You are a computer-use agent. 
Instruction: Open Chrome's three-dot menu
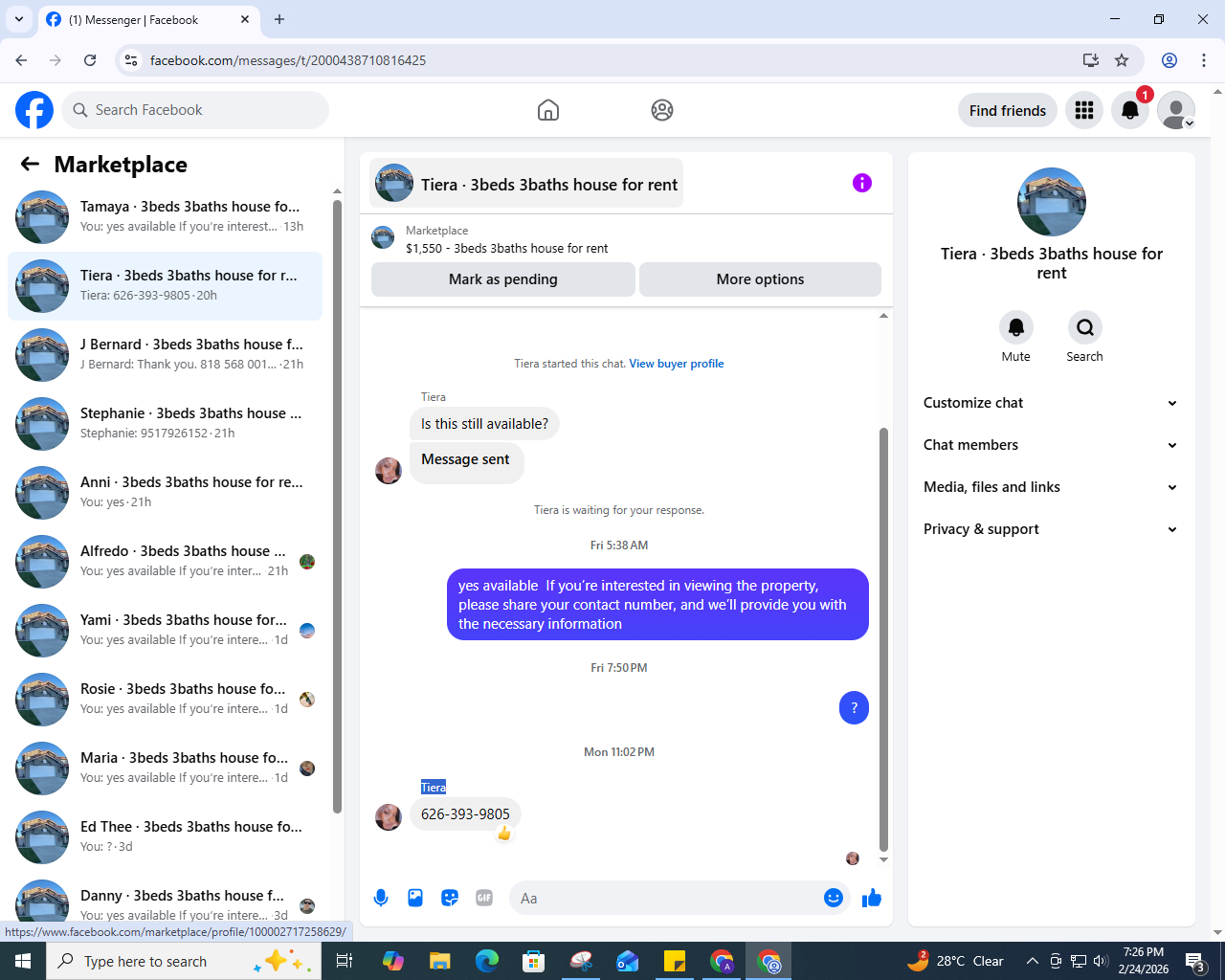point(1204,60)
